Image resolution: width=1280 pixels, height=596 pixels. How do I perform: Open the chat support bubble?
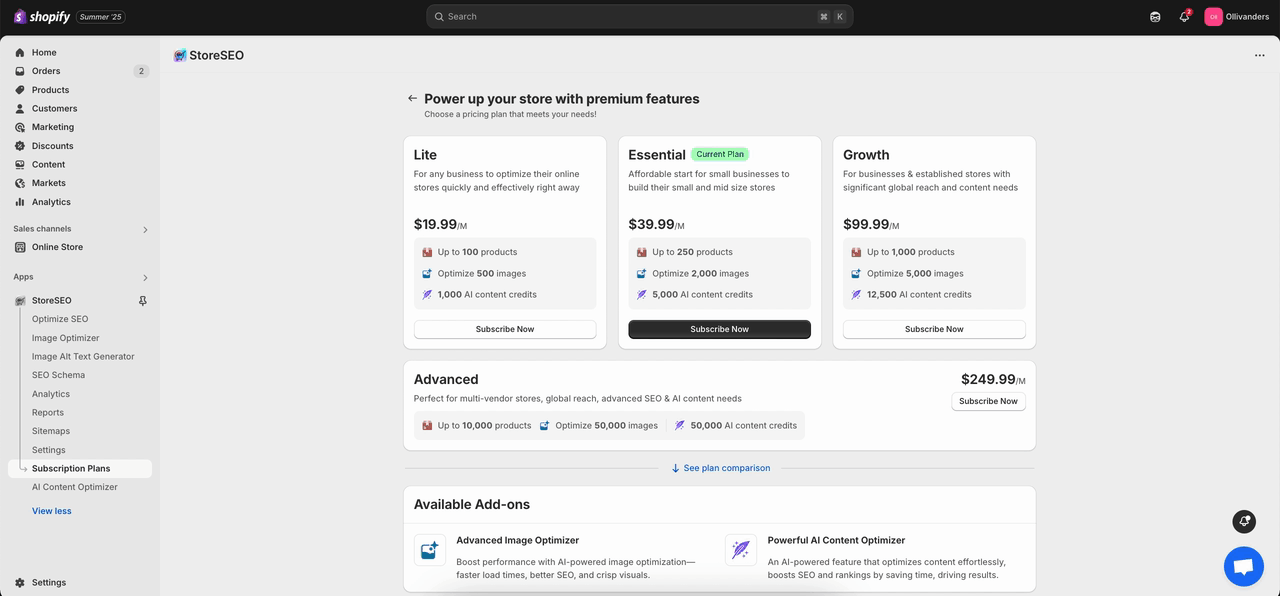tap(1243, 567)
